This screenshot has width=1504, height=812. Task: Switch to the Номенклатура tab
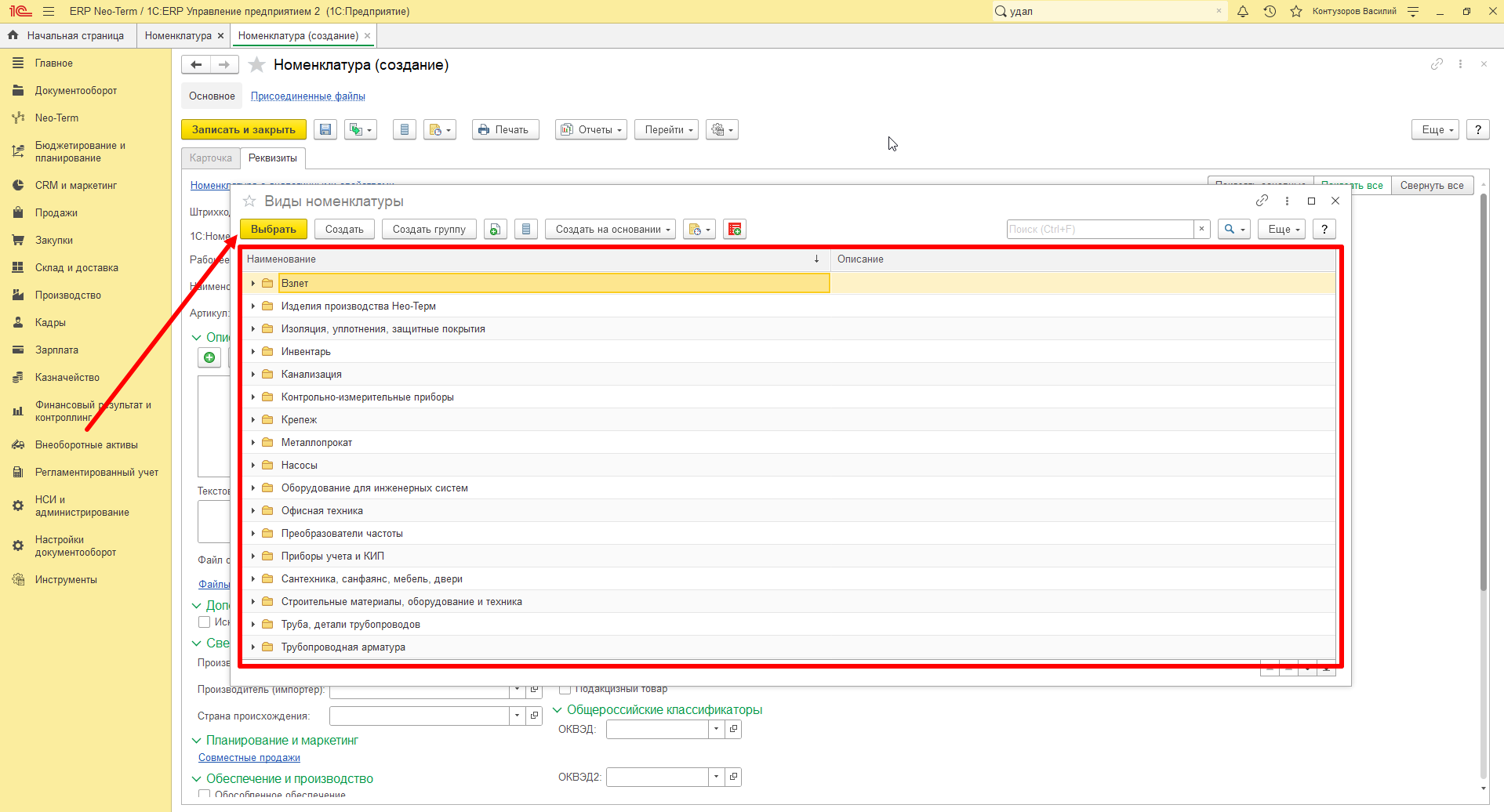pos(178,36)
